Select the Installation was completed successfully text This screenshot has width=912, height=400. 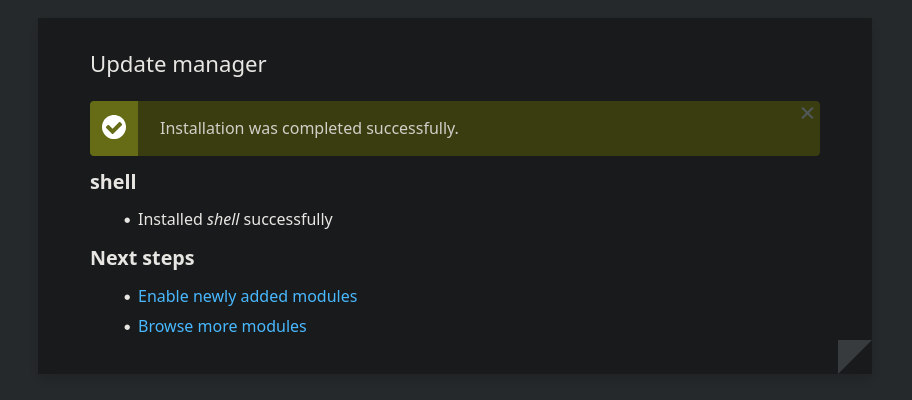[309, 128]
